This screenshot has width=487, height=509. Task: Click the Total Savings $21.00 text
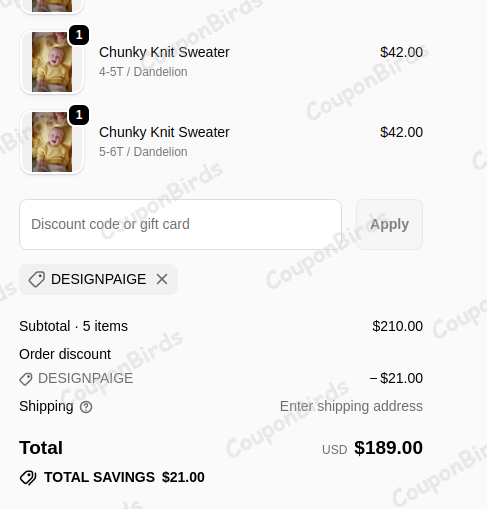click(124, 477)
